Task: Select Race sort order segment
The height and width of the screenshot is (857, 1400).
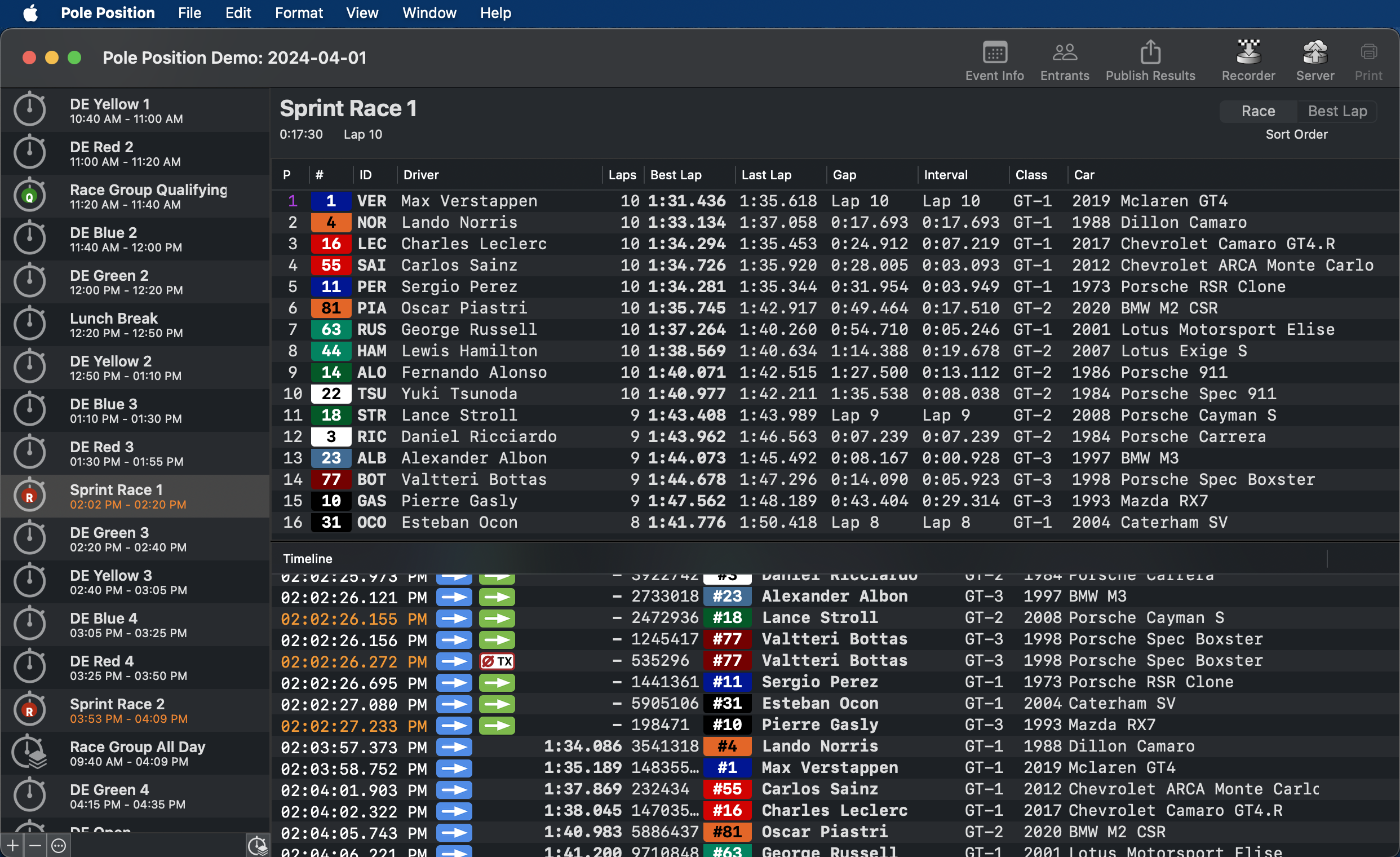Action: pos(1257,112)
